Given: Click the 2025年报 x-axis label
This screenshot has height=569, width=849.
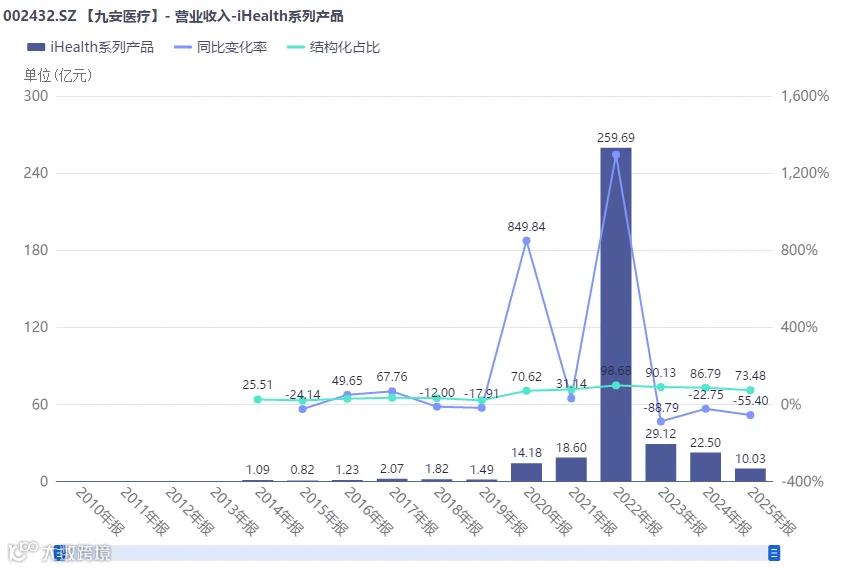Looking at the screenshot, I should tap(773, 511).
